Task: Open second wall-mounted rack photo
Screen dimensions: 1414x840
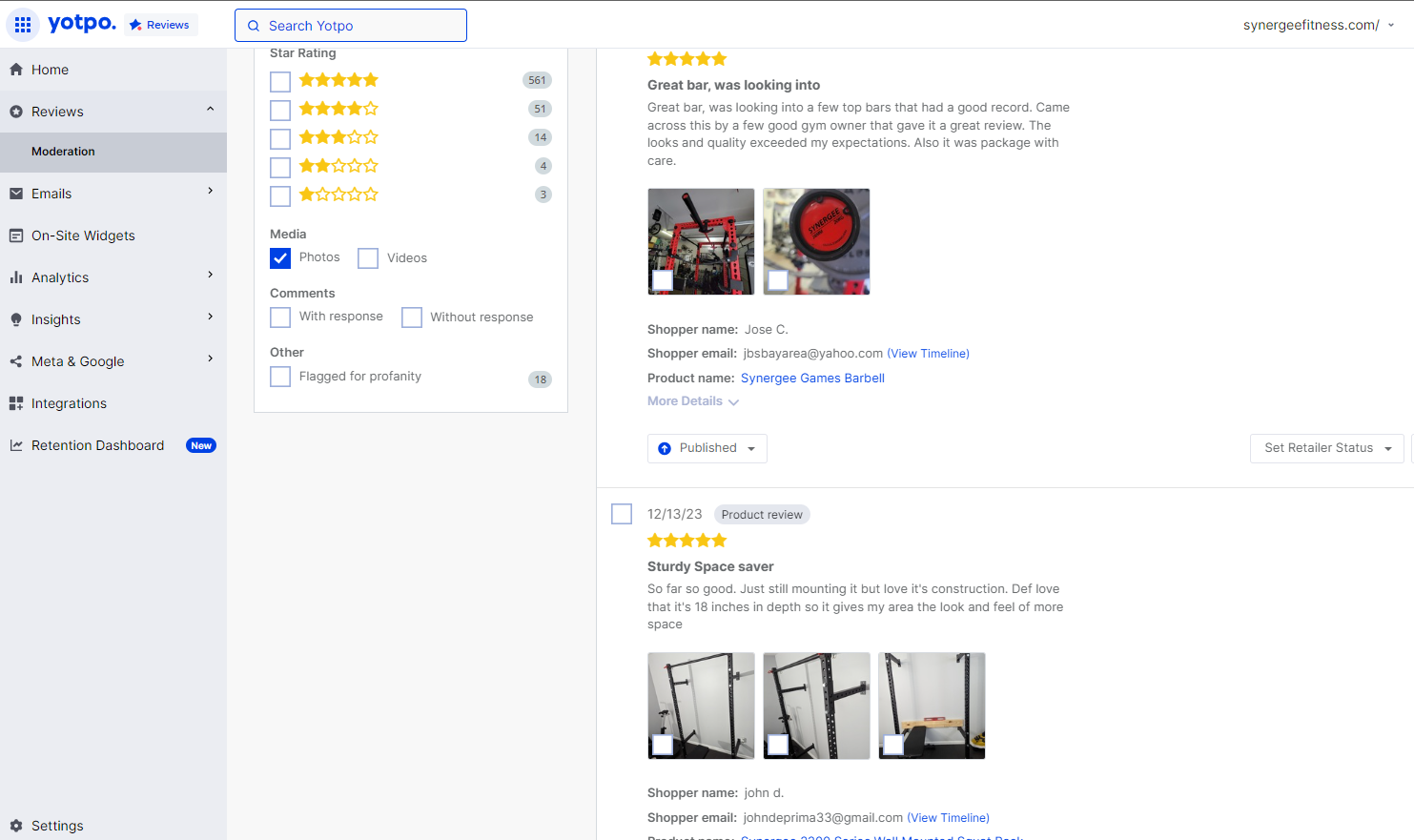Action: (x=816, y=706)
